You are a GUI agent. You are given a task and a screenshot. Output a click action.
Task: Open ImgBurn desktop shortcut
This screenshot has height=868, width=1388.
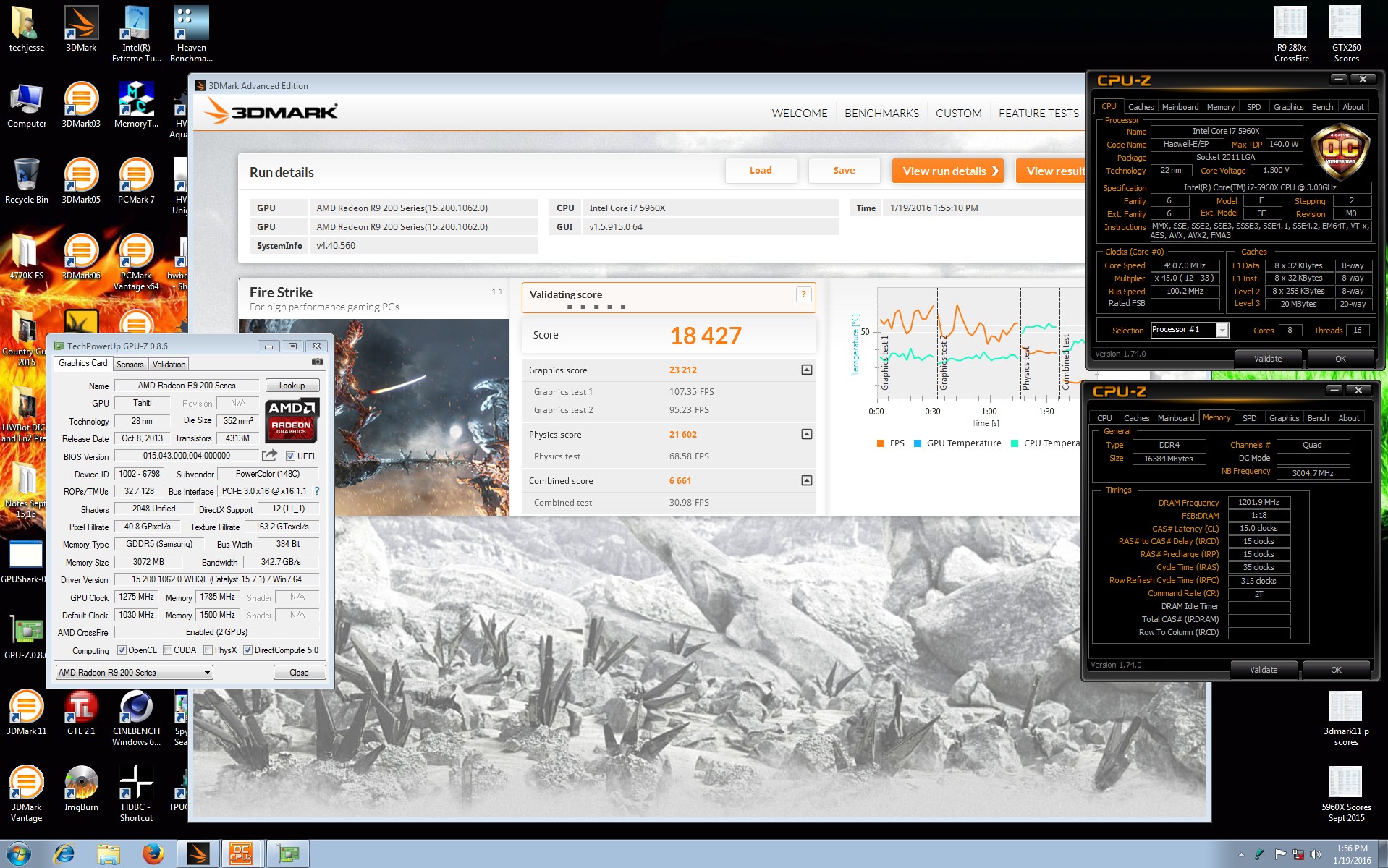tap(81, 789)
